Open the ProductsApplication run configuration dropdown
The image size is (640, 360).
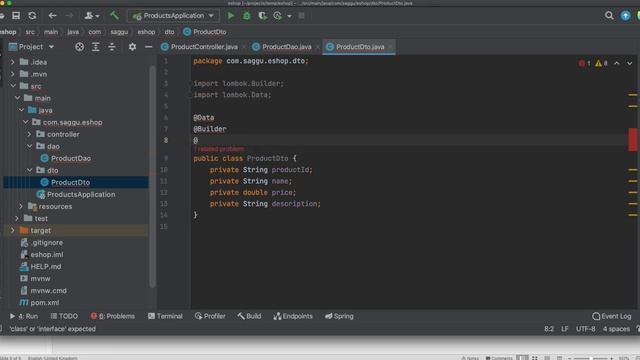click(x=173, y=16)
